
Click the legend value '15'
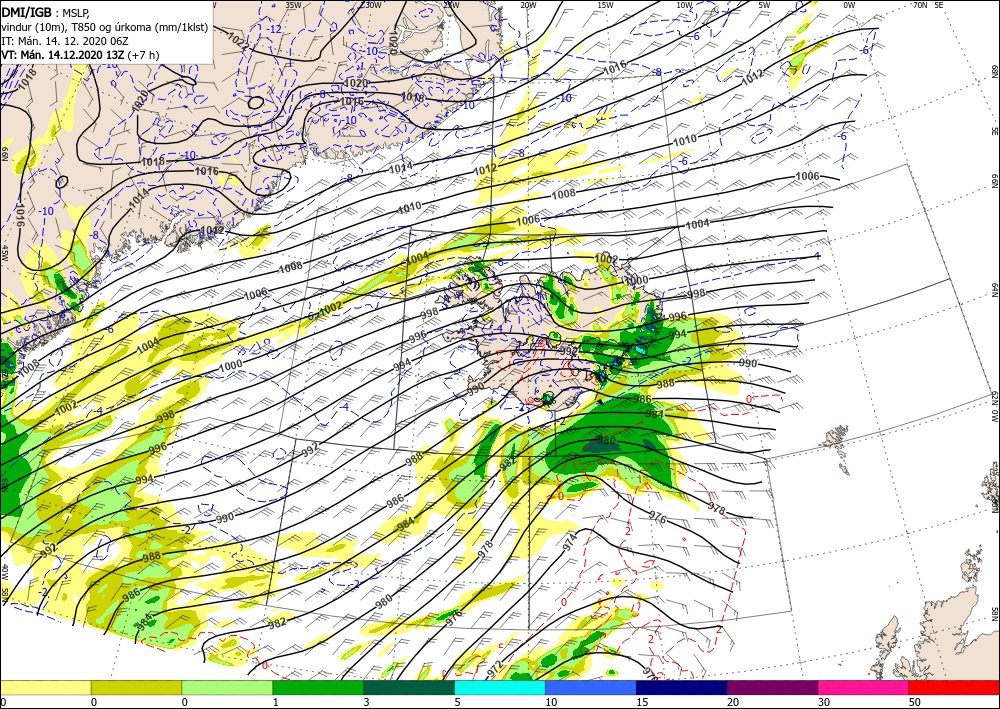[641, 702]
